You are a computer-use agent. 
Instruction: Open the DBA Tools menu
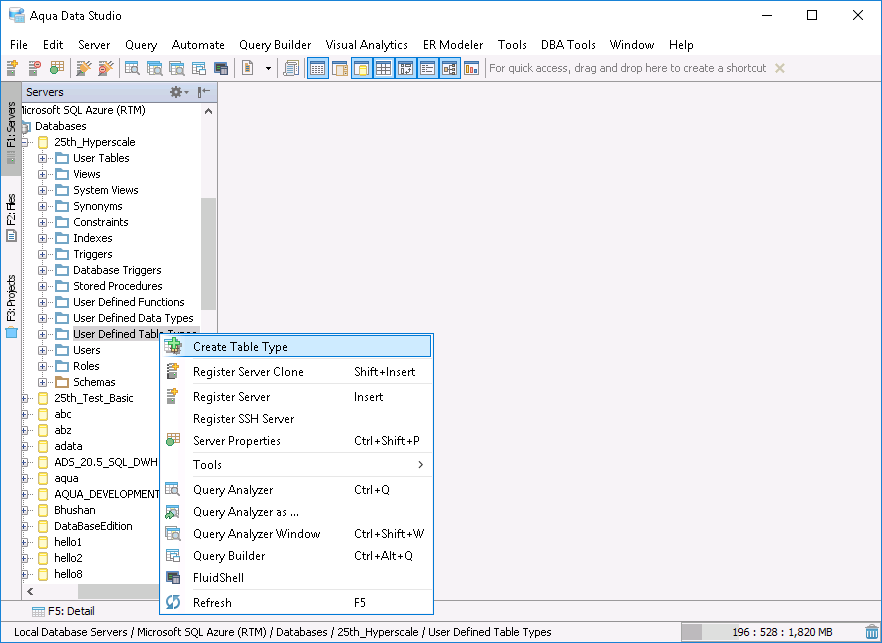568,45
